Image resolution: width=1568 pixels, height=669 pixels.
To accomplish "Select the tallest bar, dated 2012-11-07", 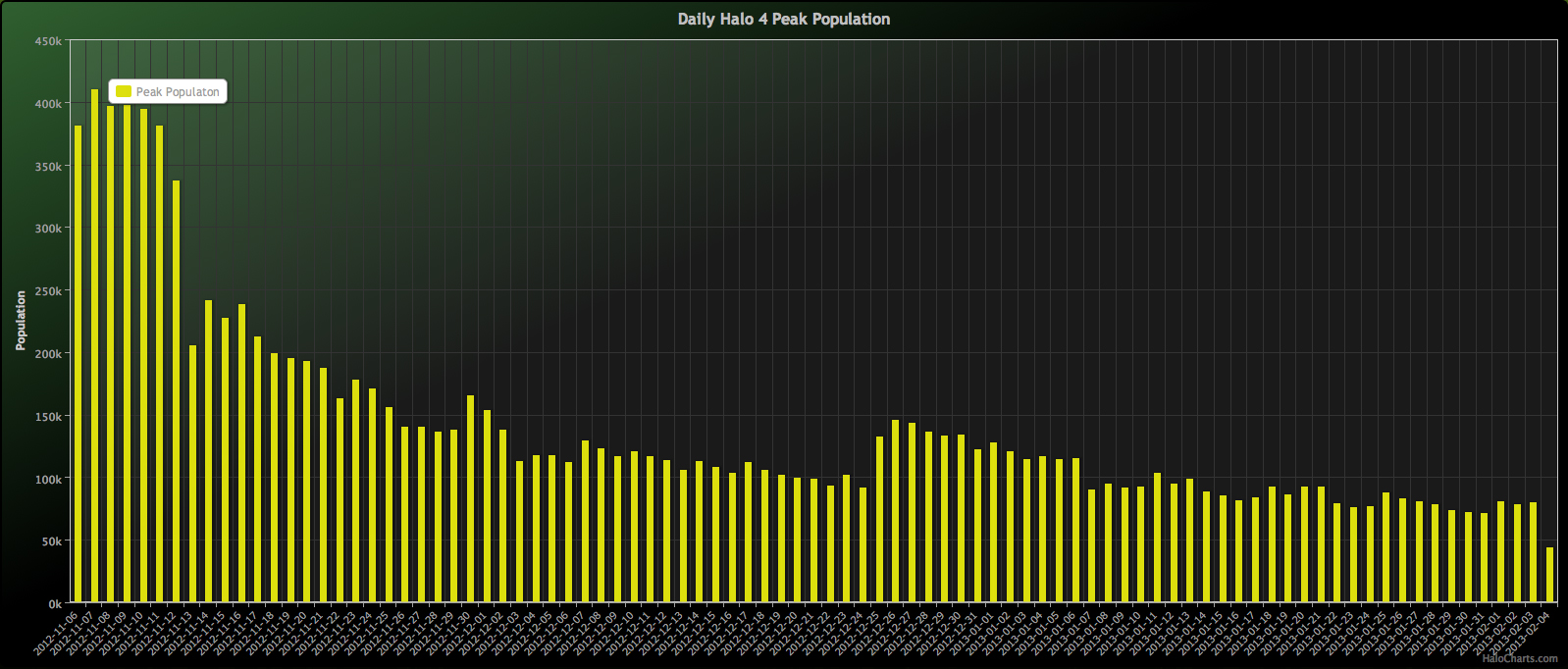I will (x=94, y=345).
